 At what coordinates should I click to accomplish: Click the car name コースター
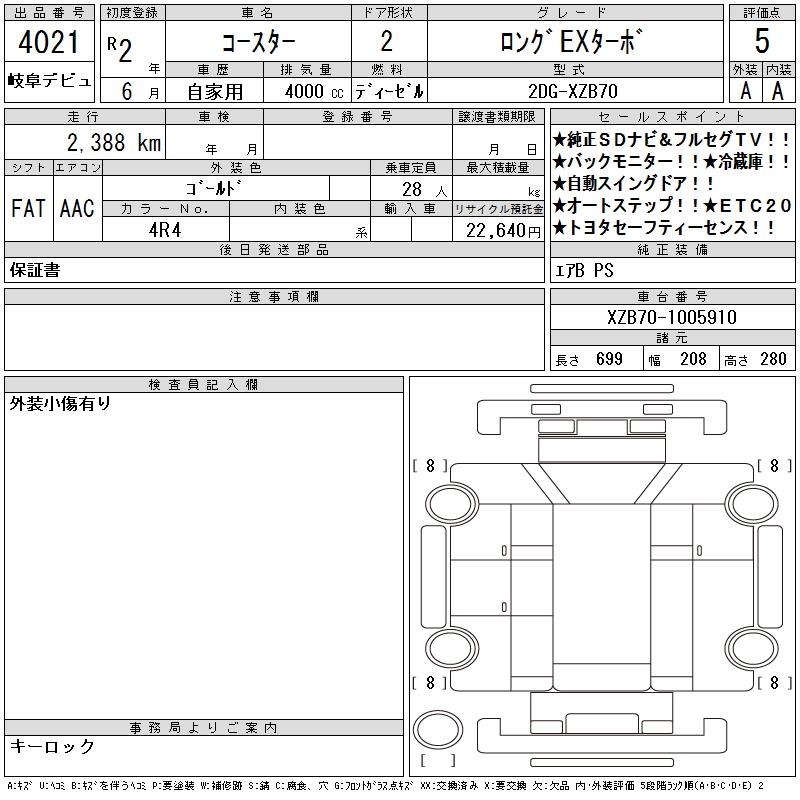pos(258,42)
